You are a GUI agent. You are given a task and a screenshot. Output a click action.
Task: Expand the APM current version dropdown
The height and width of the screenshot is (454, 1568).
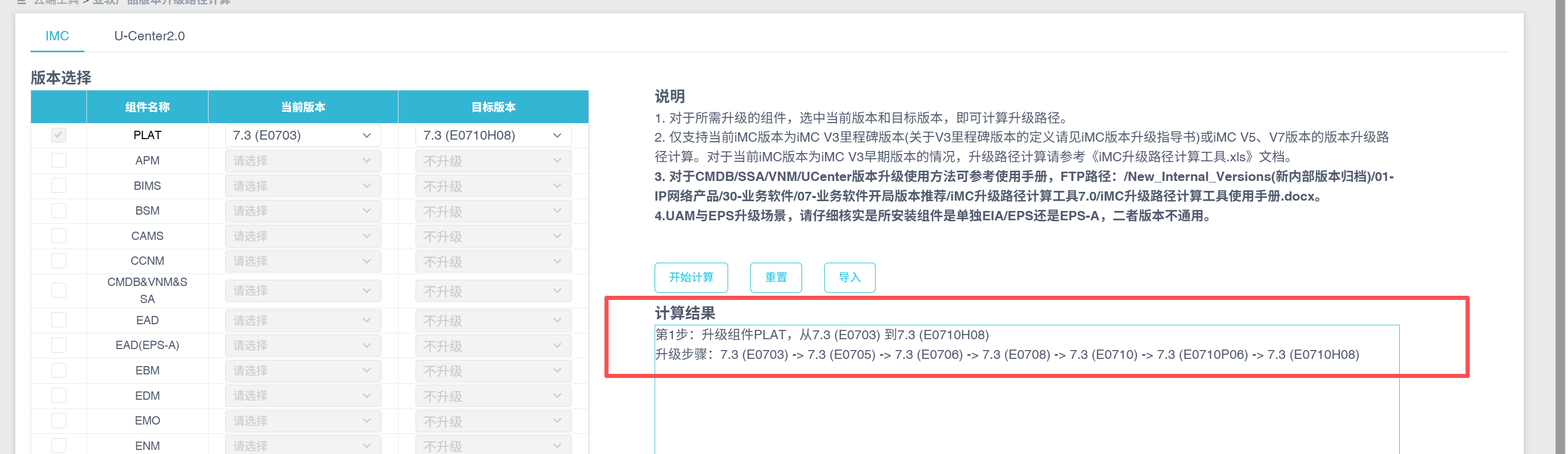click(303, 161)
